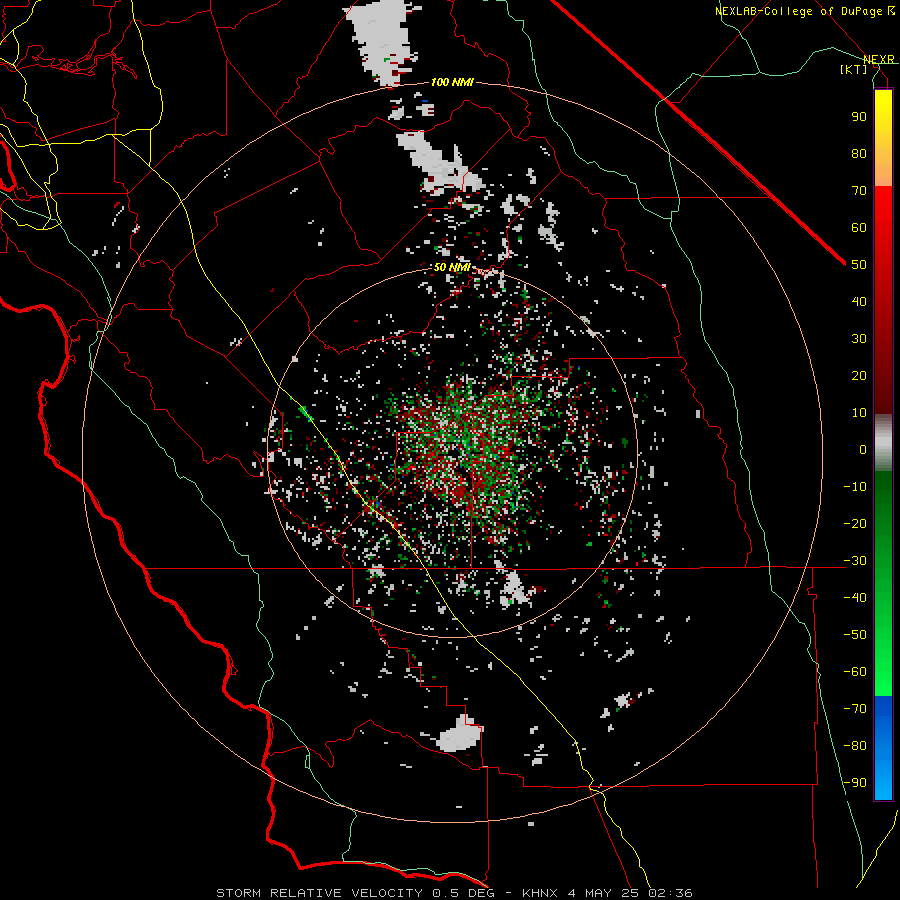Click the 'NEXLAB-College of DuPage' credit text
The image size is (900, 900).
(x=800, y=11)
